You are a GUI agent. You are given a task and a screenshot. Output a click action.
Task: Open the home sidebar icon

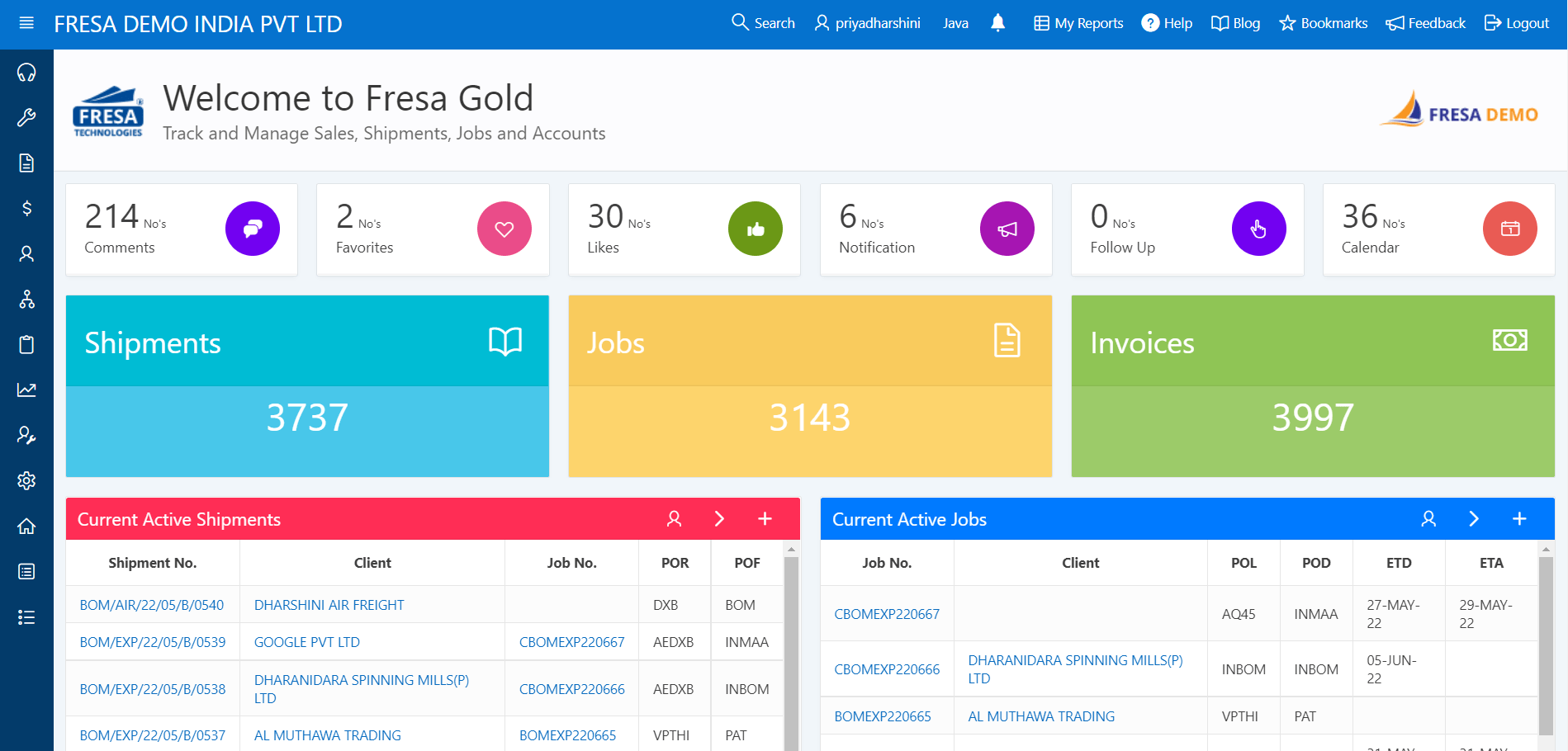tap(26, 526)
